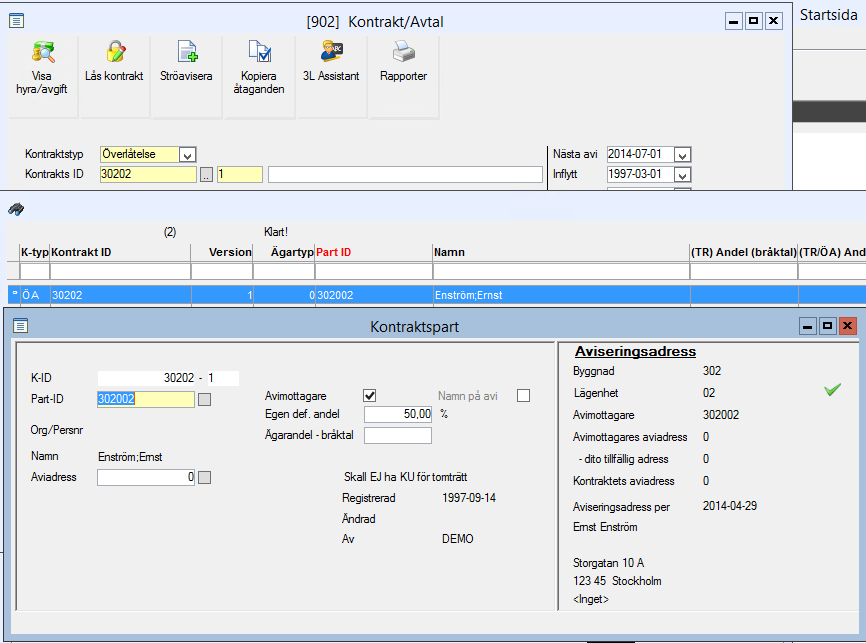Image resolution: width=866 pixels, height=643 pixels.
Task: Click the Kontrakt ID filter box
Action: 120,271
